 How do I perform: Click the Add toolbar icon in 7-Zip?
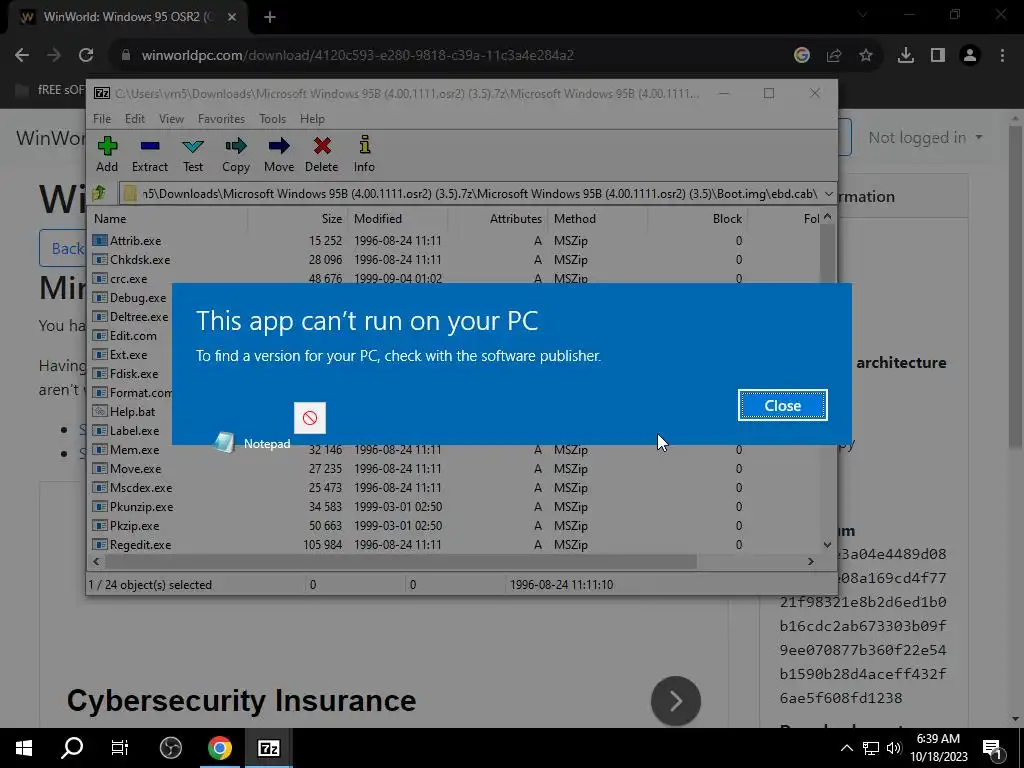pyautogui.click(x=107, y=155)
